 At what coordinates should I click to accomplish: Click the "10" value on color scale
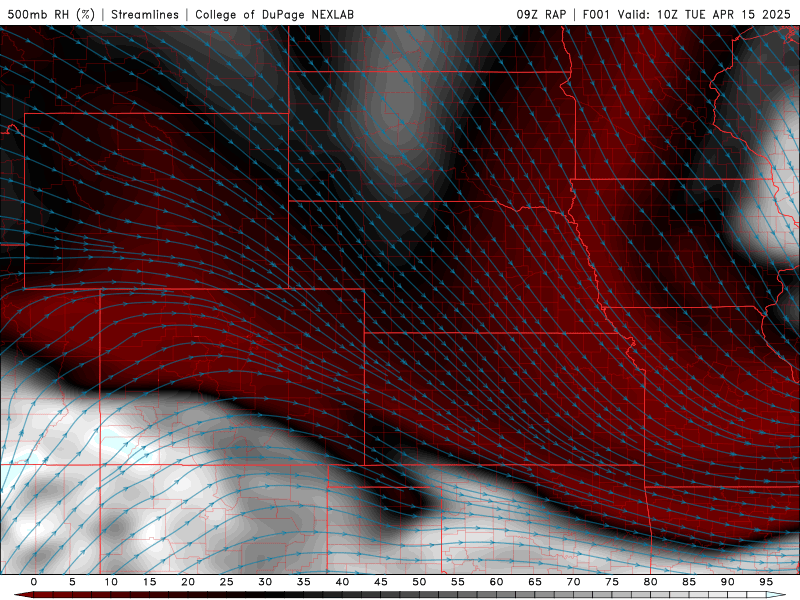[x=111, y=582]
